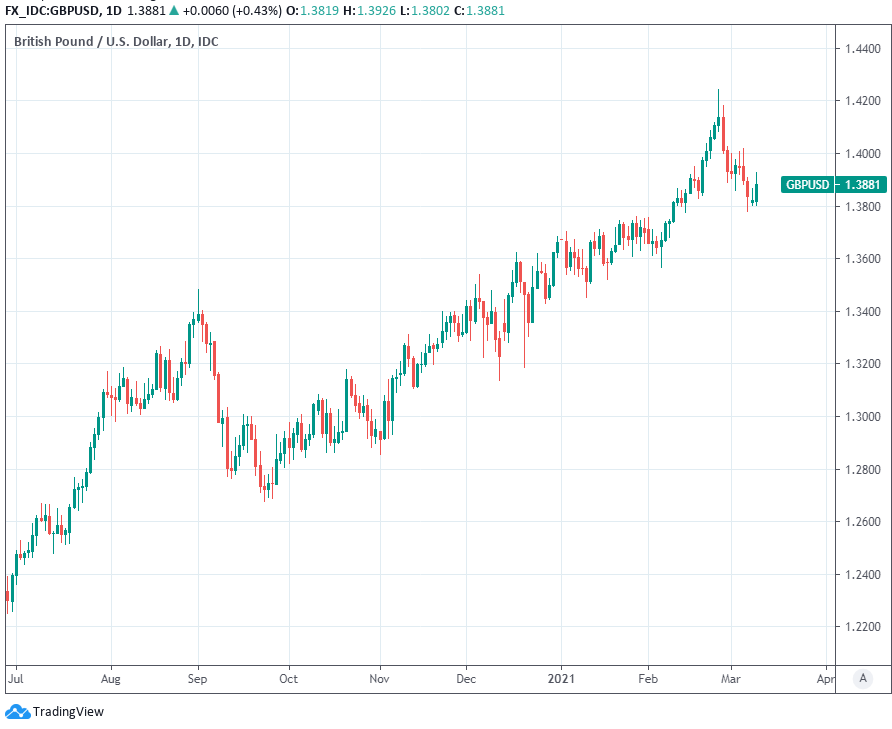Click the 1.3400 price axis label
892x729 pixels.
(862, 311)
